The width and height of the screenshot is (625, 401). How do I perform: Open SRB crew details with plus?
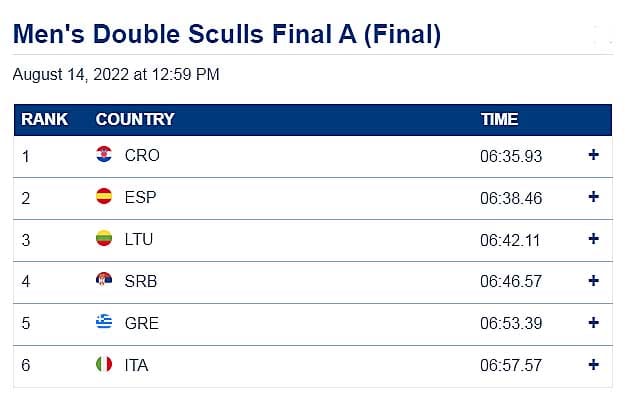(x=593, y=281)
